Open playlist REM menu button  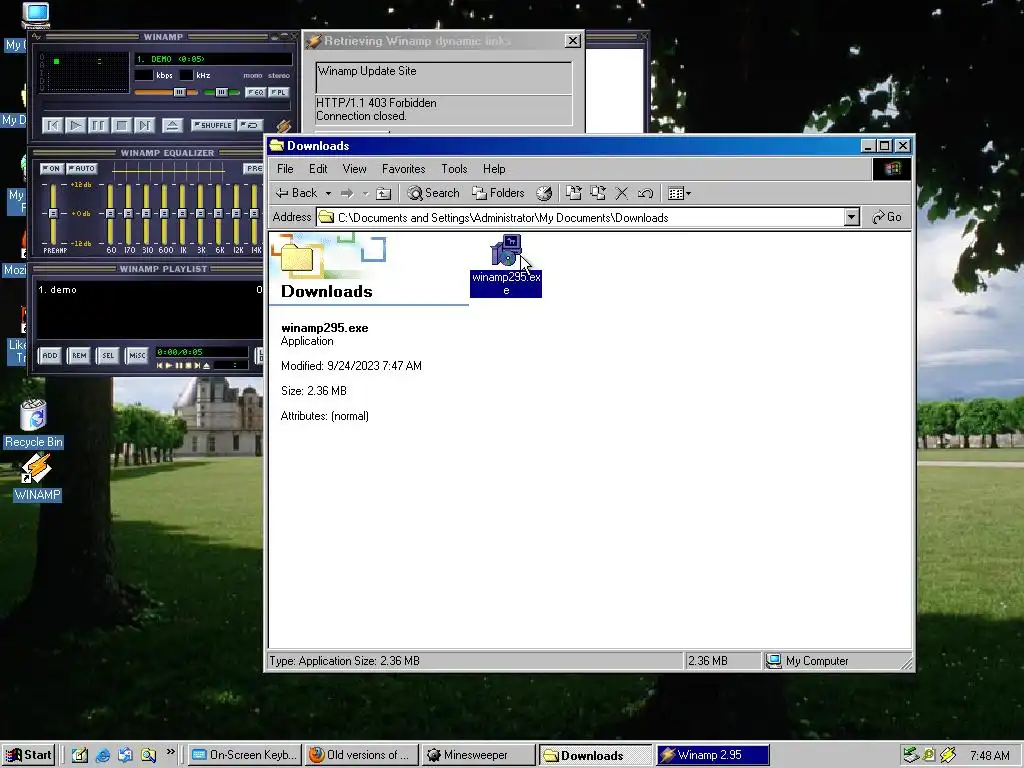coord(79,355)
